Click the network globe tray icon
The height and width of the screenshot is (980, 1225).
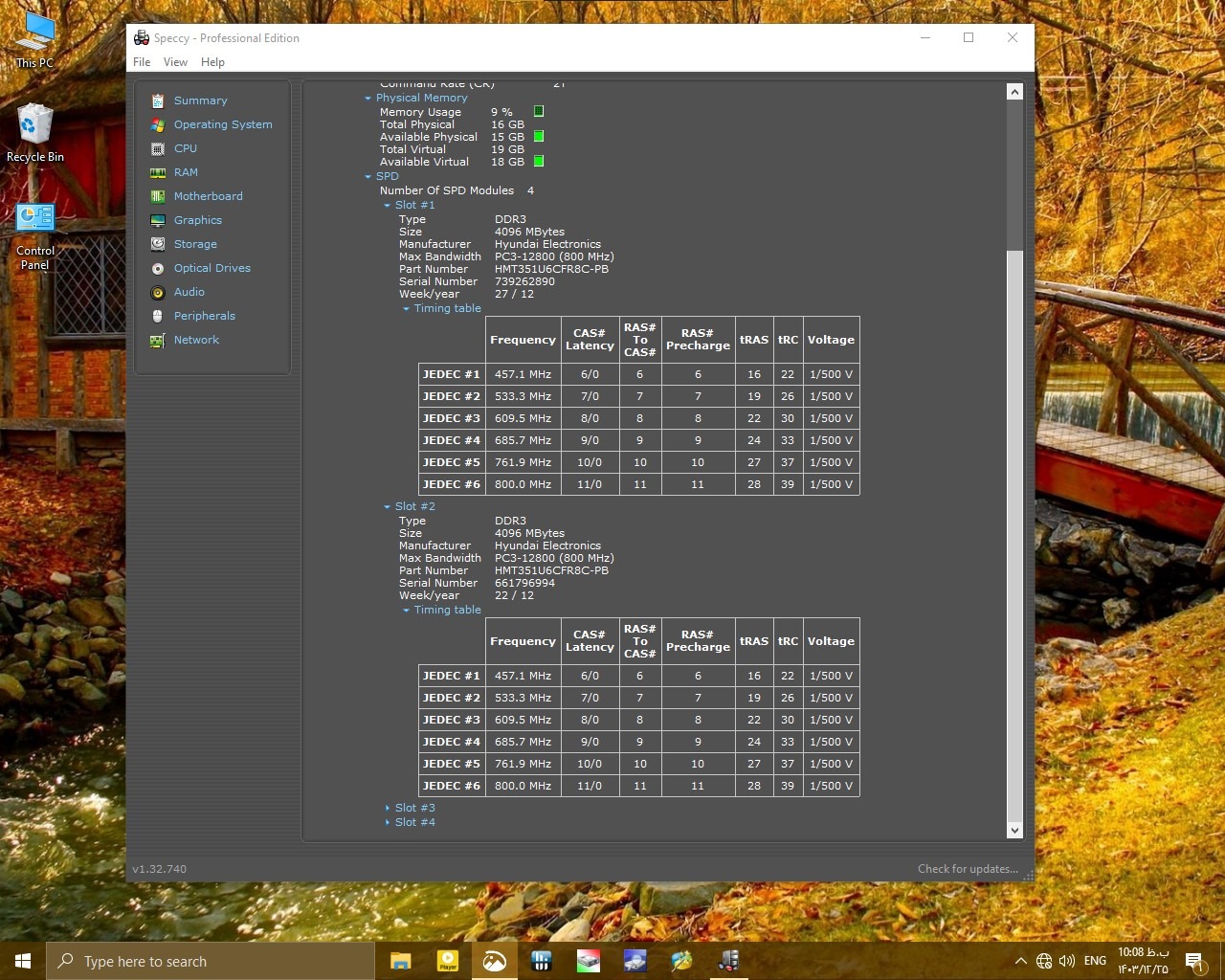pos(1044,961)
